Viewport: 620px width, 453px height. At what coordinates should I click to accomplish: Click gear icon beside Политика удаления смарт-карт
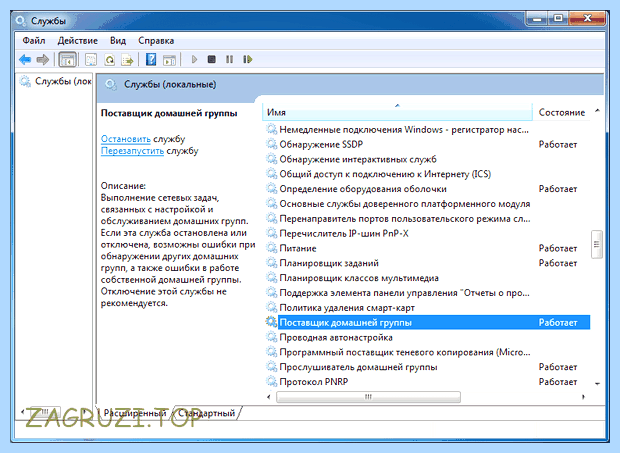tap(271, 308)
